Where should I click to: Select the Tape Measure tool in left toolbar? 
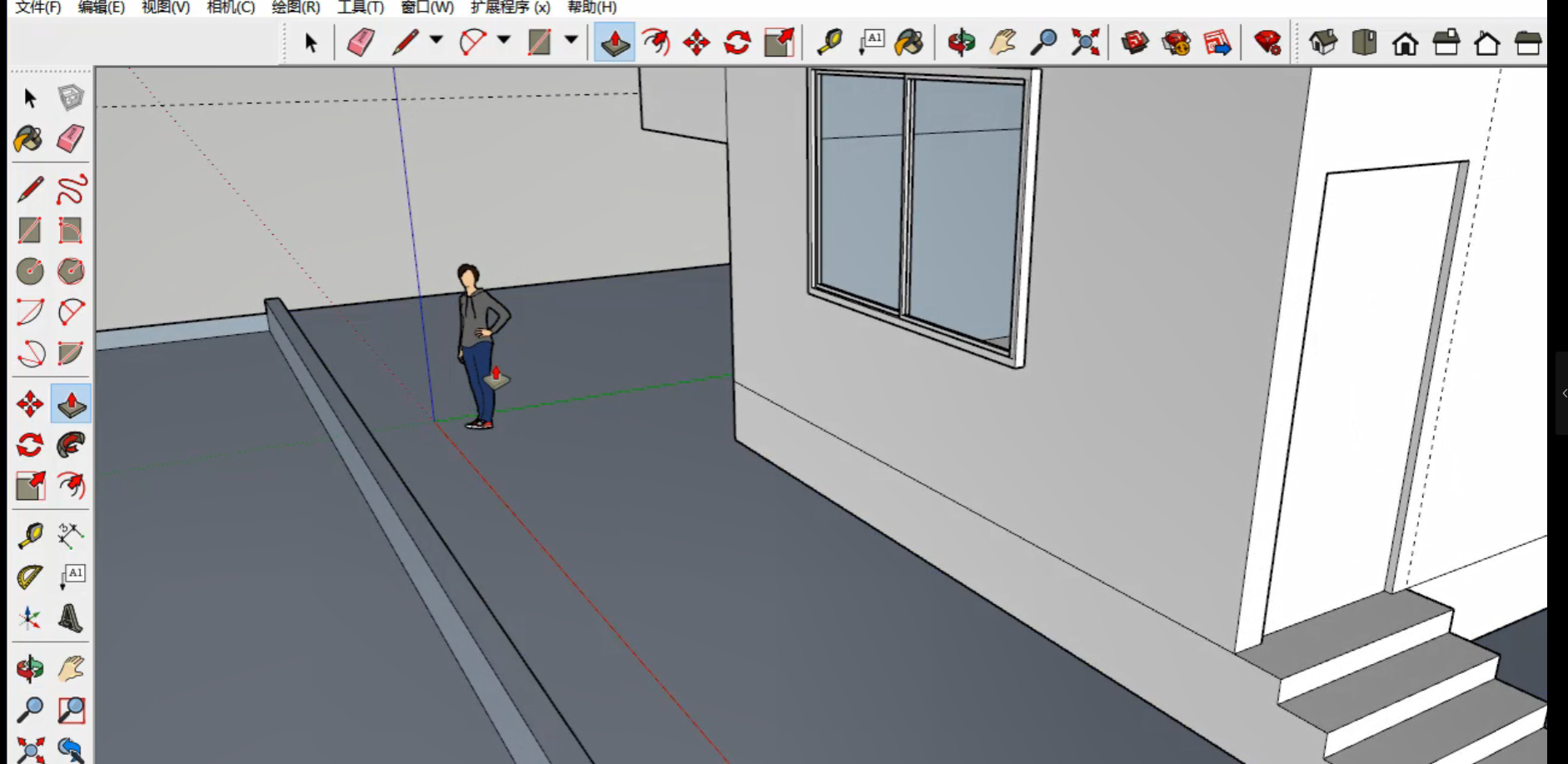click(x=29, y=535)
